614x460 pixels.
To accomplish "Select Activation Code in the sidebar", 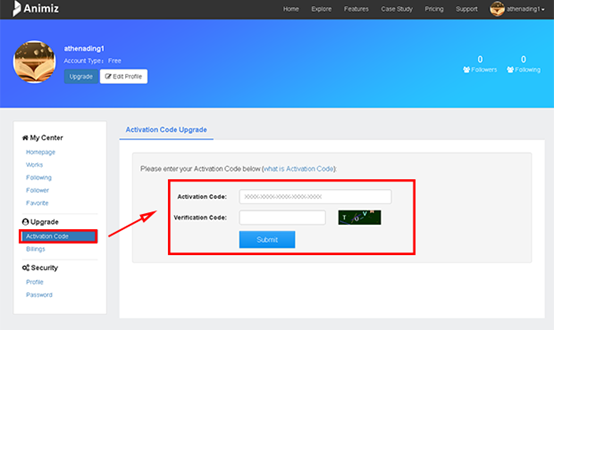I will coord(58,236).
